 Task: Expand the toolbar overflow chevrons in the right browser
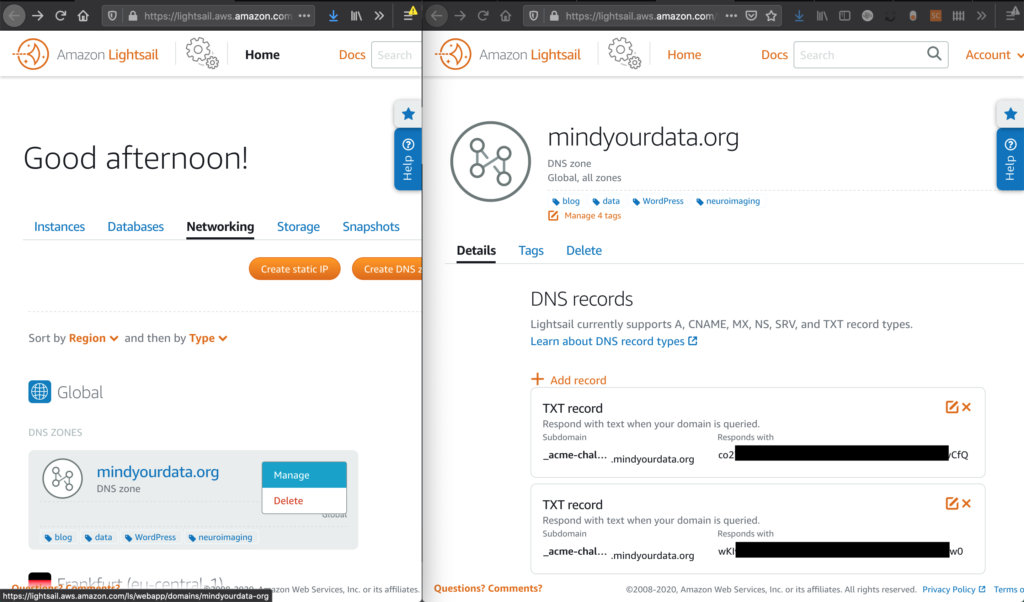(x=981, y=16)
